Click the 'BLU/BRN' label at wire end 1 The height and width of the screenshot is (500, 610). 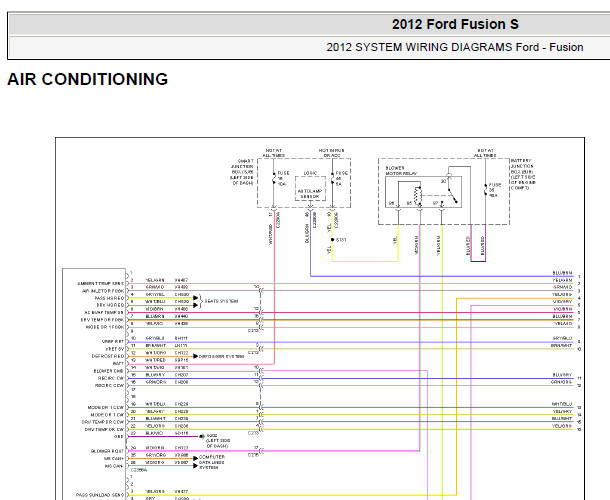[x=563, y=273]
